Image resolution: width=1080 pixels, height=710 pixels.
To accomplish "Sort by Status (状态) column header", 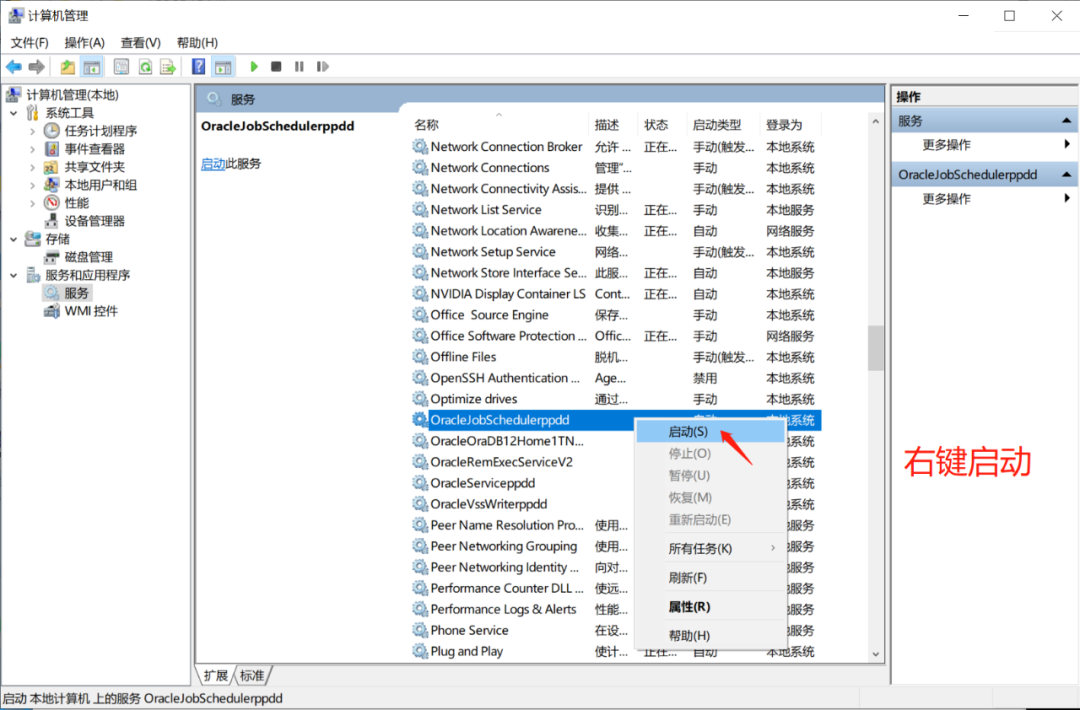I will click(662, 125).
